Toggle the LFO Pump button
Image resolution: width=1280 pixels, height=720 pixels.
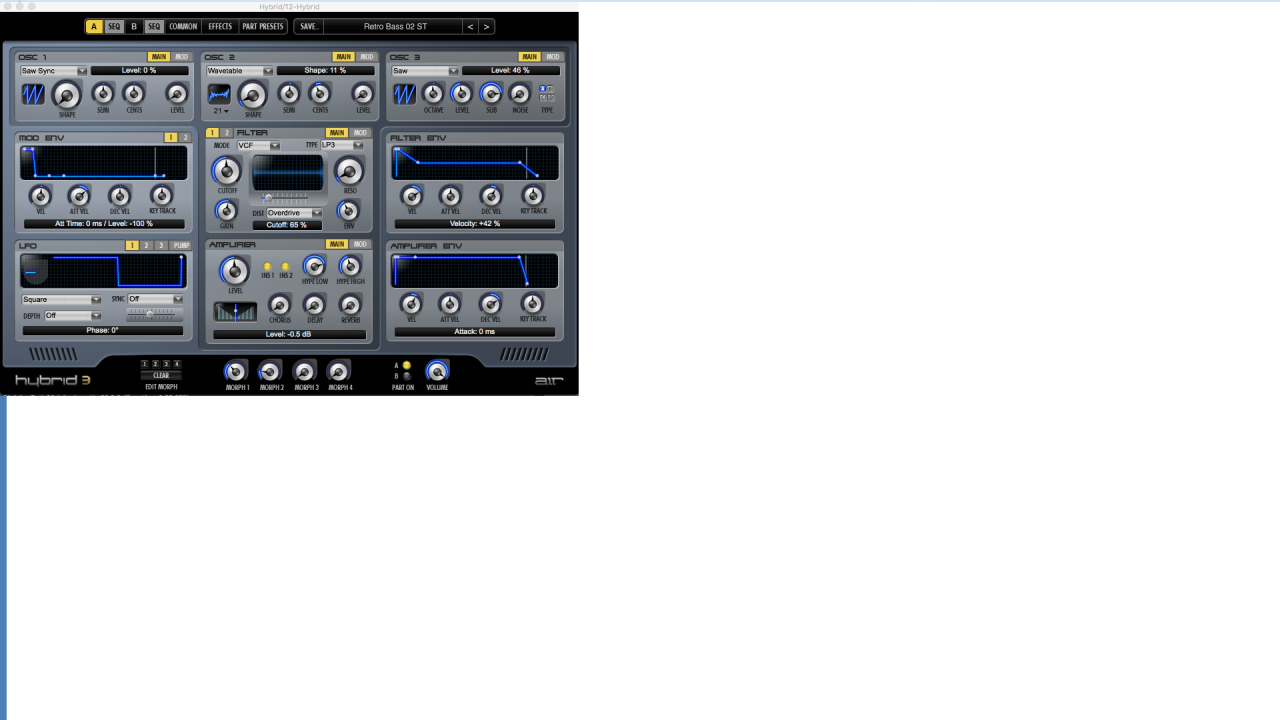pos(180,245)
